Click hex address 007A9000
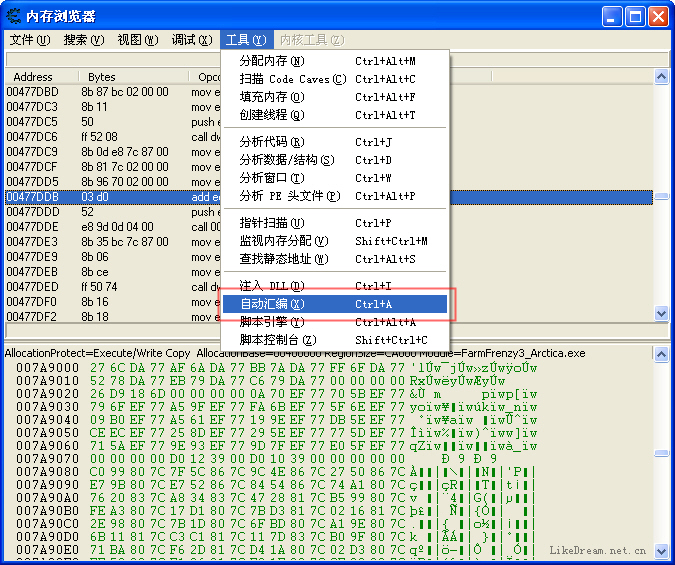675x565 pixels. click(48, 368)
